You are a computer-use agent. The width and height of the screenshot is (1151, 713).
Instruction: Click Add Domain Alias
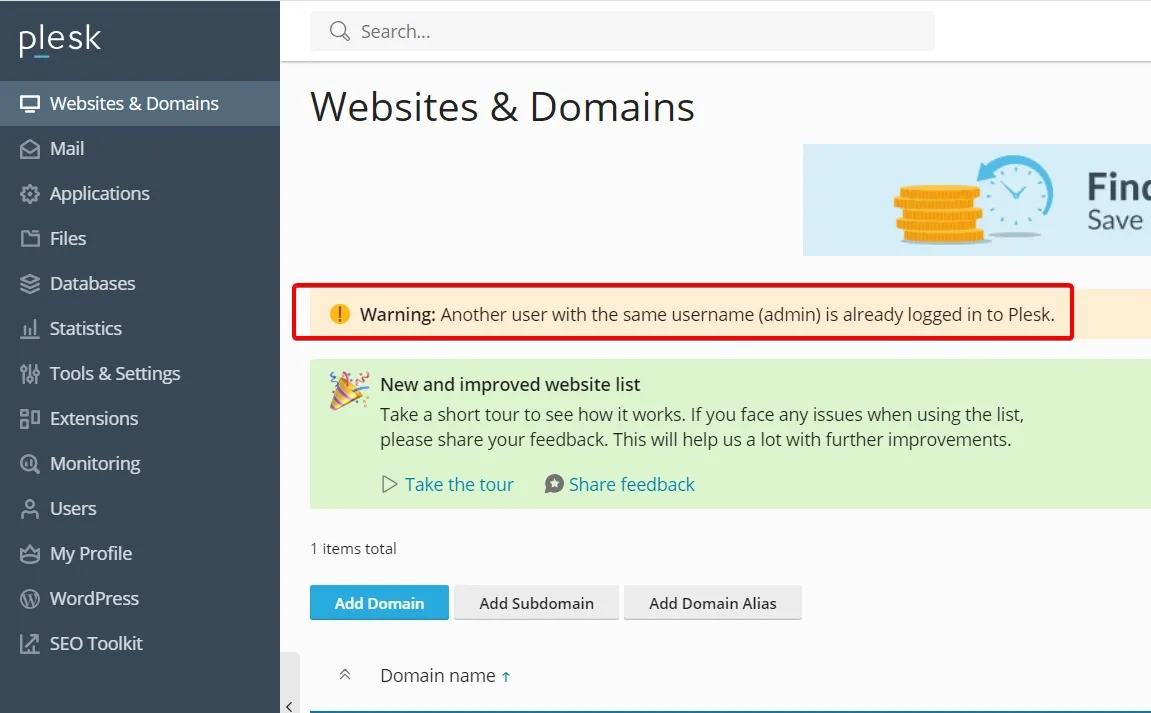coord(713,603)
